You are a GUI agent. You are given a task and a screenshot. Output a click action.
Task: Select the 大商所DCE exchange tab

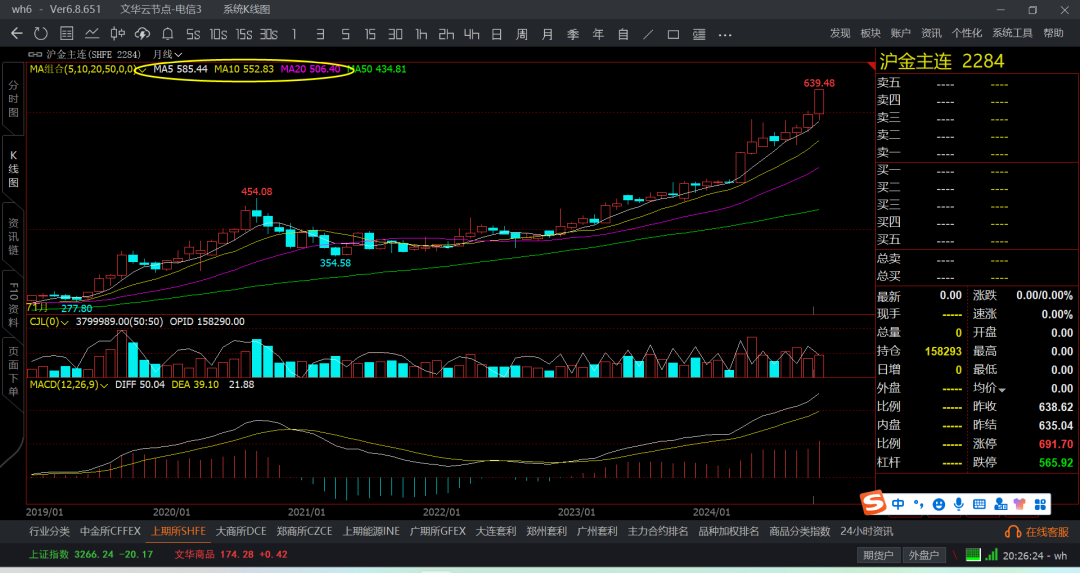point(241,532)
